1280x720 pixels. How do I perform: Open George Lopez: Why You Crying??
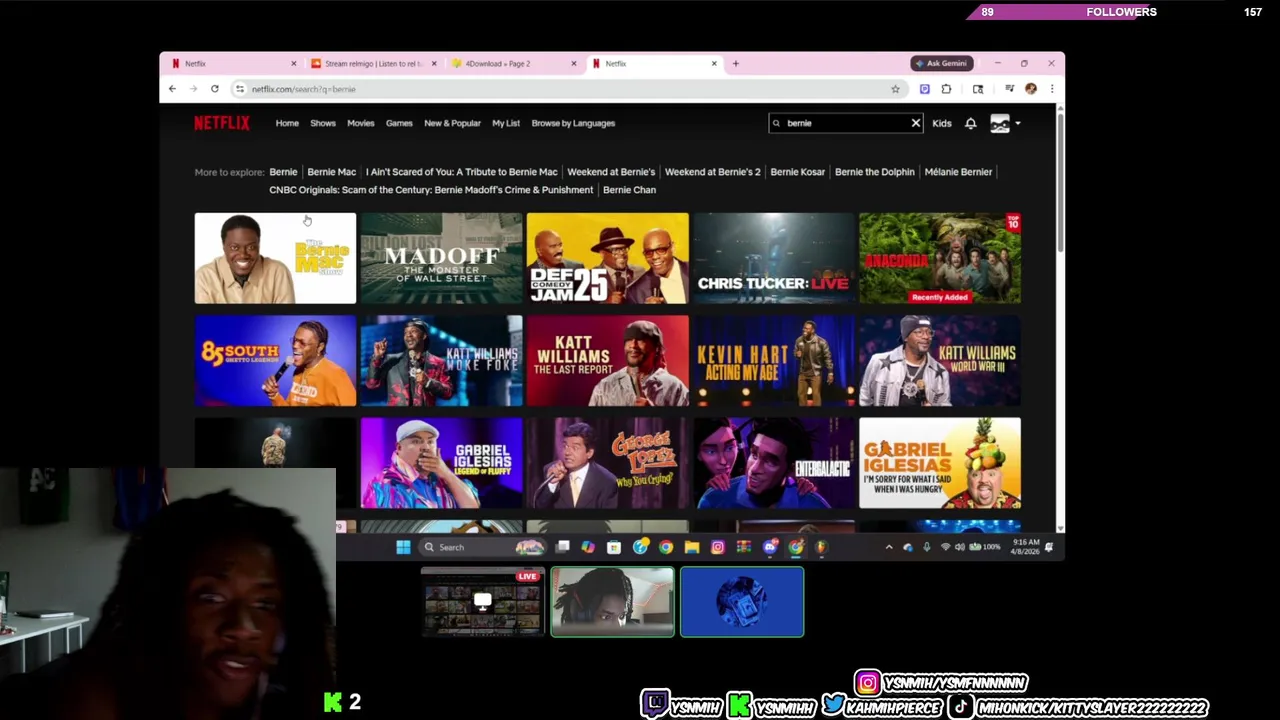pos(607,463)
